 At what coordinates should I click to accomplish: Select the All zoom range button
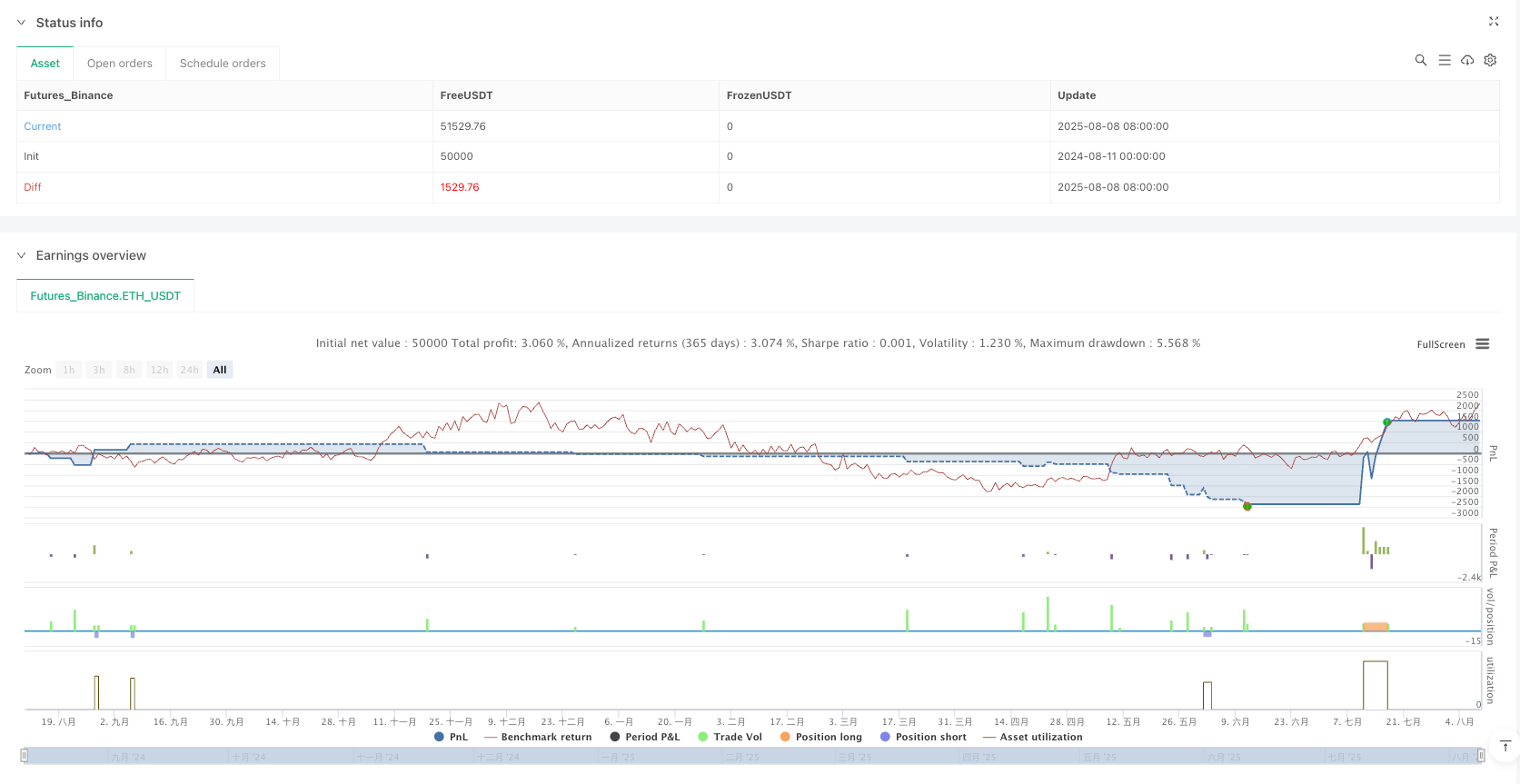pos(219,370)
